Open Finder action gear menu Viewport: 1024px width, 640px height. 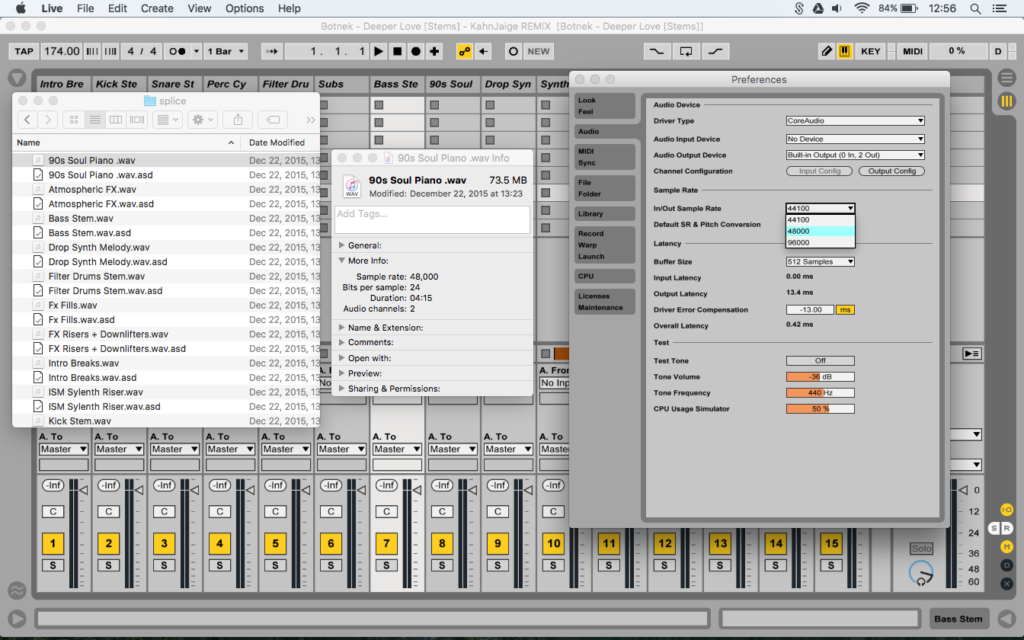pos(202,119)
